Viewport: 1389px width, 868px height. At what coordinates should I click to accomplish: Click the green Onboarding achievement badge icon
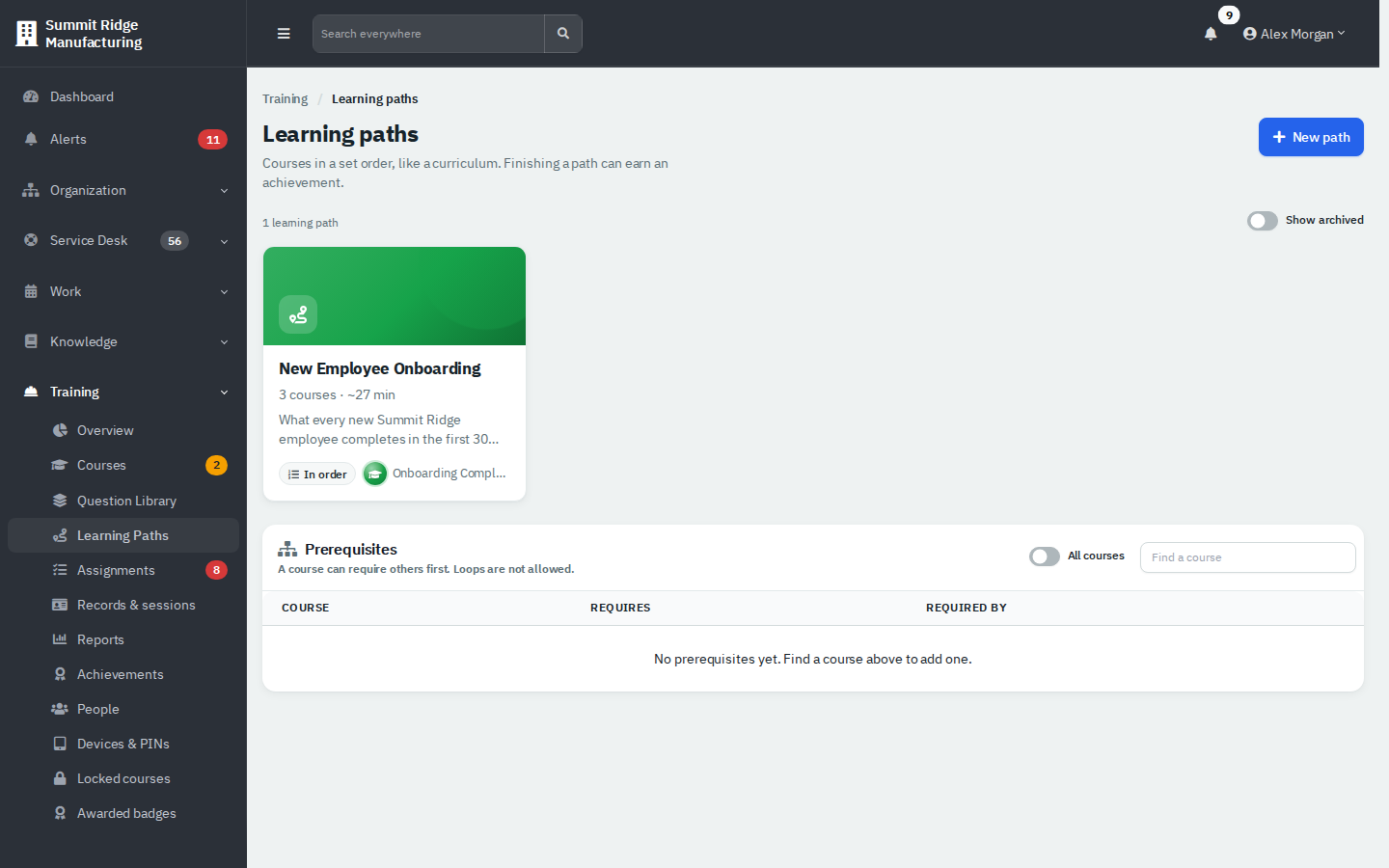[x=375, y=474]
